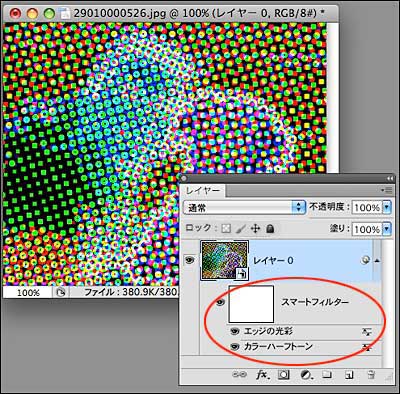Lock image pixels brush icon
The height and width of the screenshot is (394, 400).
click(240, 229)
